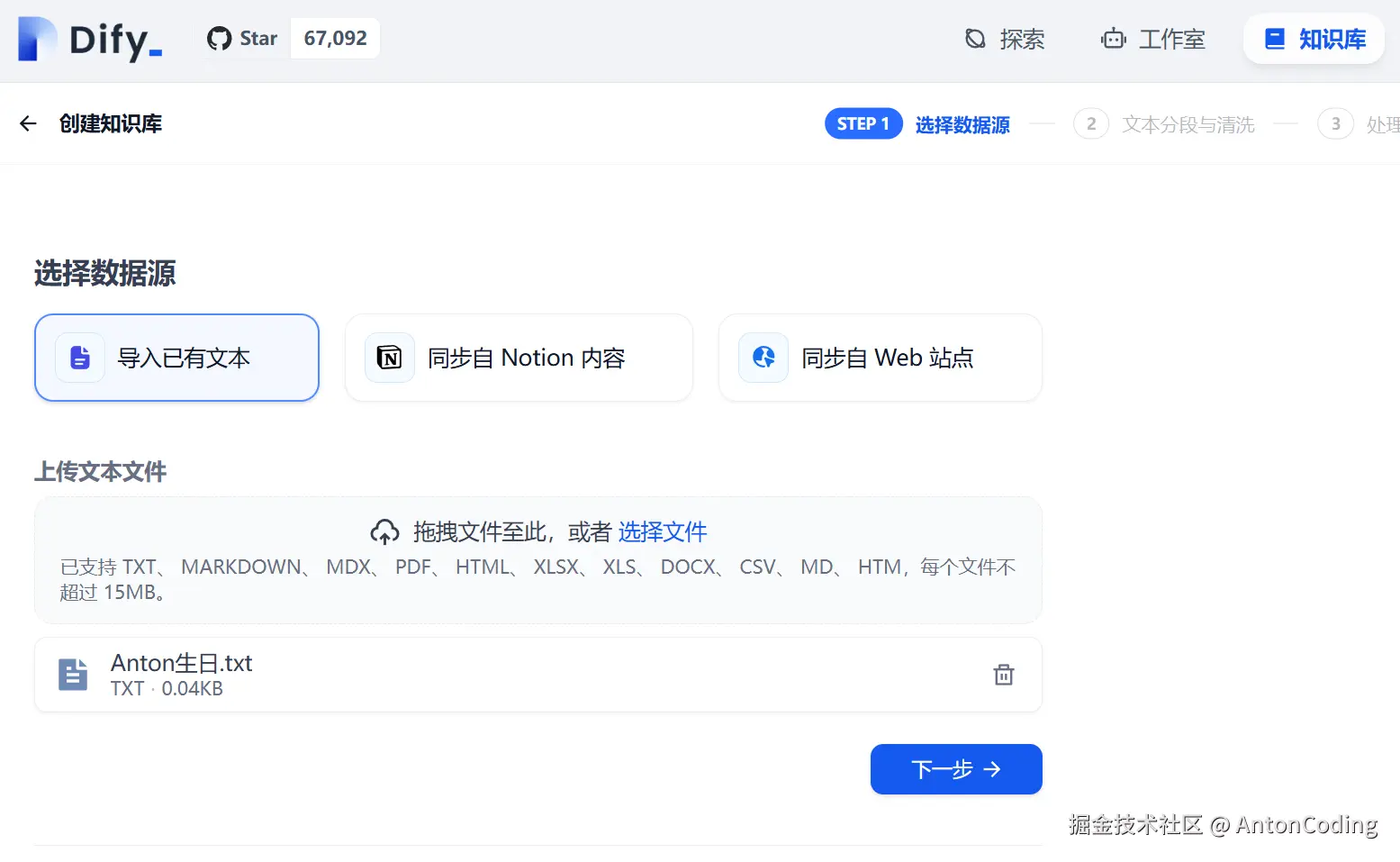Open the GitHub Star button
The image size is (1400, 862).
(243, 39)
